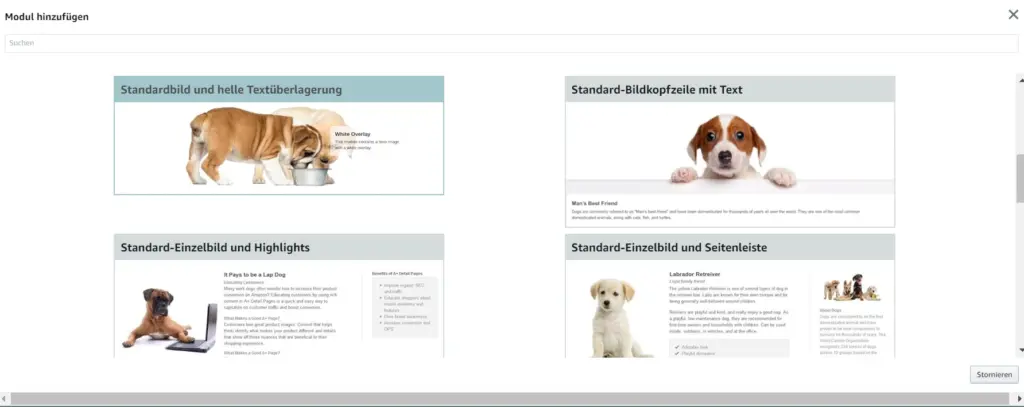Click the vertical scrollbar thumb

tap(1020, 179)
